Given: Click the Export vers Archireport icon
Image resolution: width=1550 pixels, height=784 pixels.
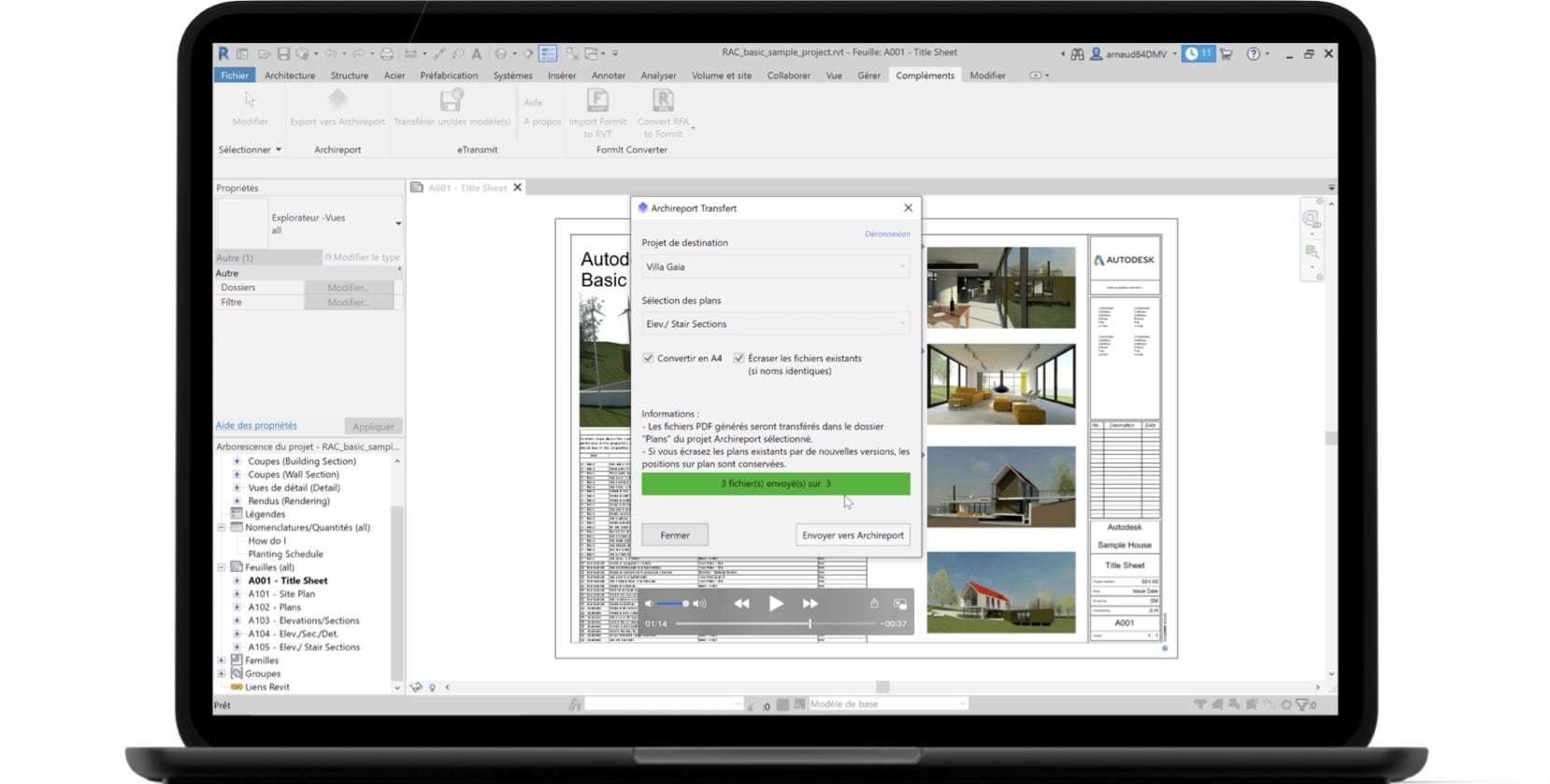Looking at the screenshot, I should tap(337, 99).
